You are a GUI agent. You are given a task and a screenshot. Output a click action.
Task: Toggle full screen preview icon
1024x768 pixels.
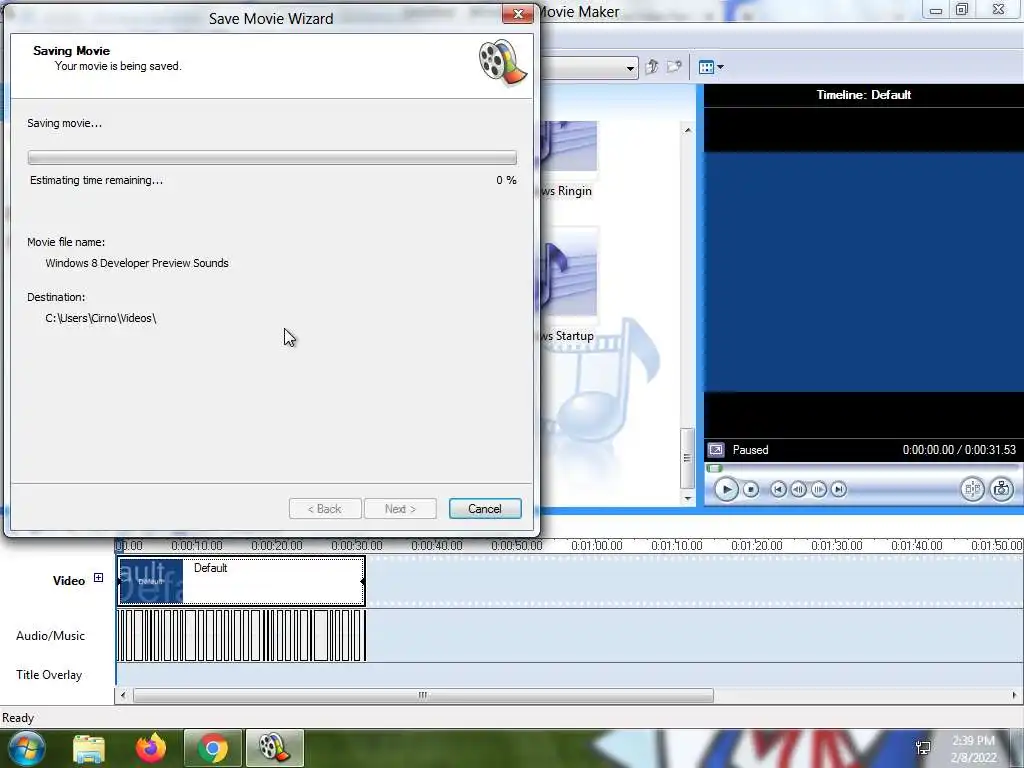click(x=716, y=450)
